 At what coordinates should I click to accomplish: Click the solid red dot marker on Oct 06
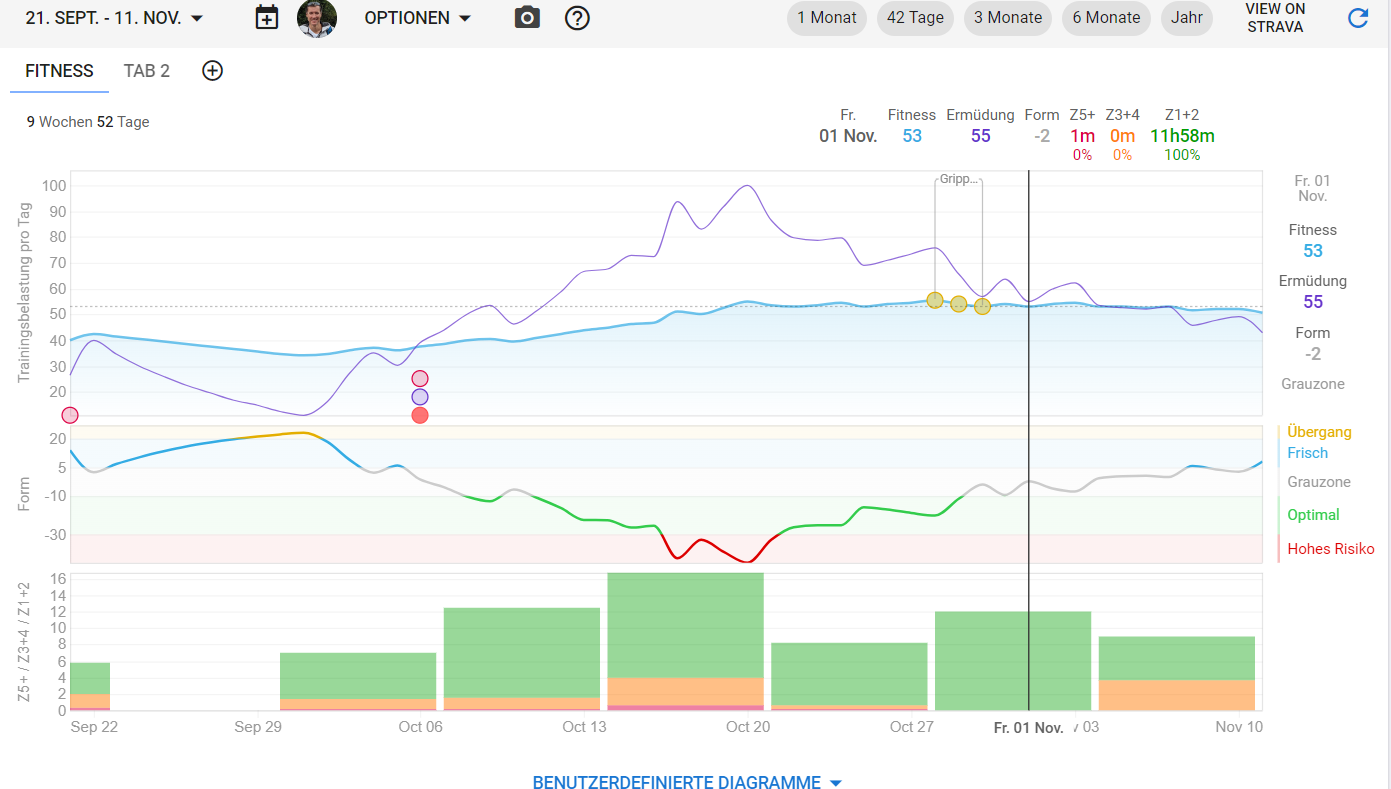420,415
